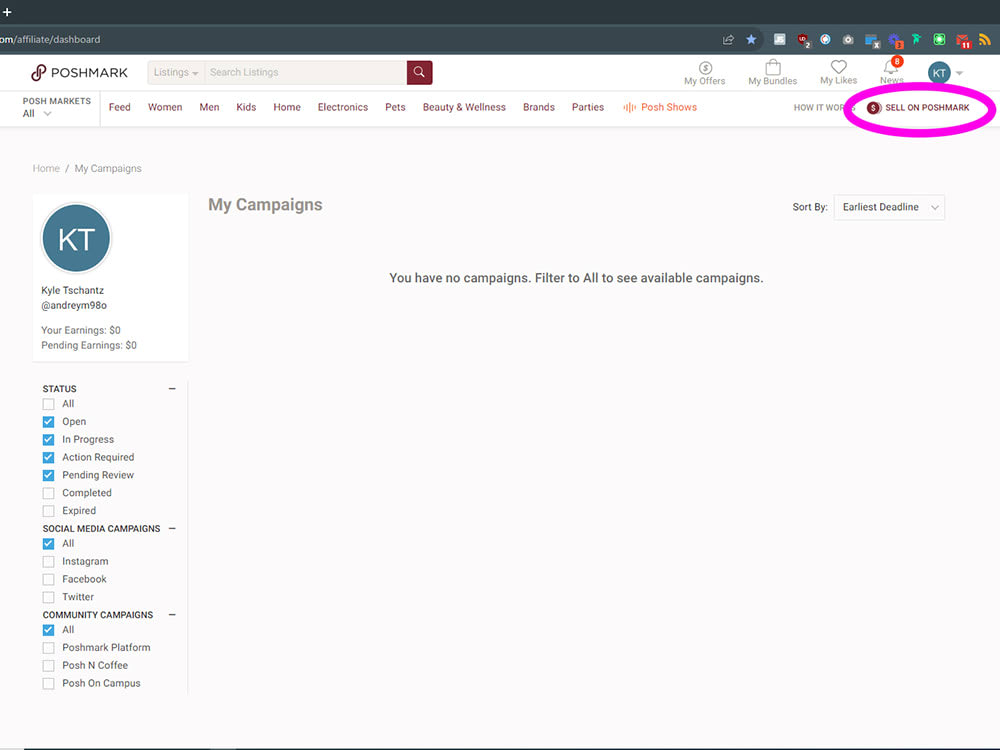The image size is (1000, 750).
Task: Check the Twitter campaign checkbox
Action: click(x=48, y=598)
